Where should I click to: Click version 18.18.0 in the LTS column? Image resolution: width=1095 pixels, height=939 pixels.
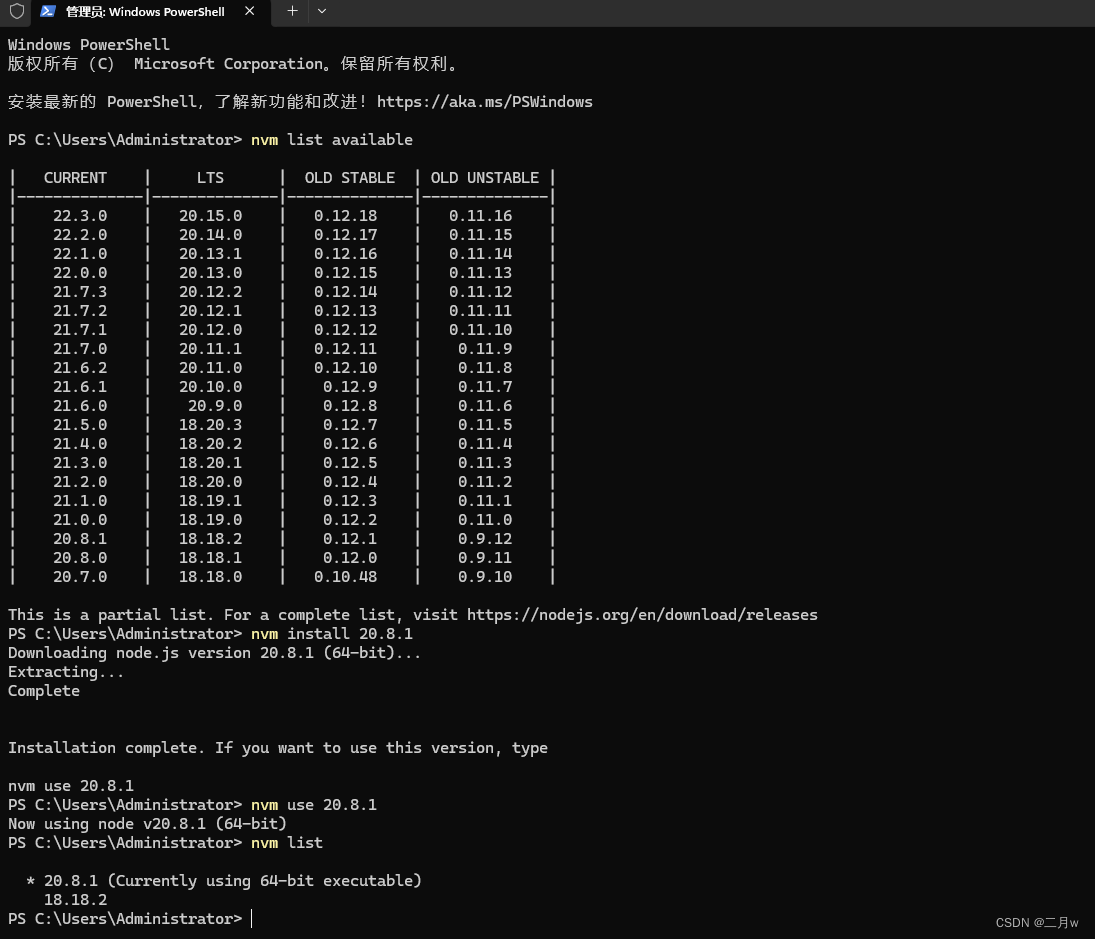point(210,577)
